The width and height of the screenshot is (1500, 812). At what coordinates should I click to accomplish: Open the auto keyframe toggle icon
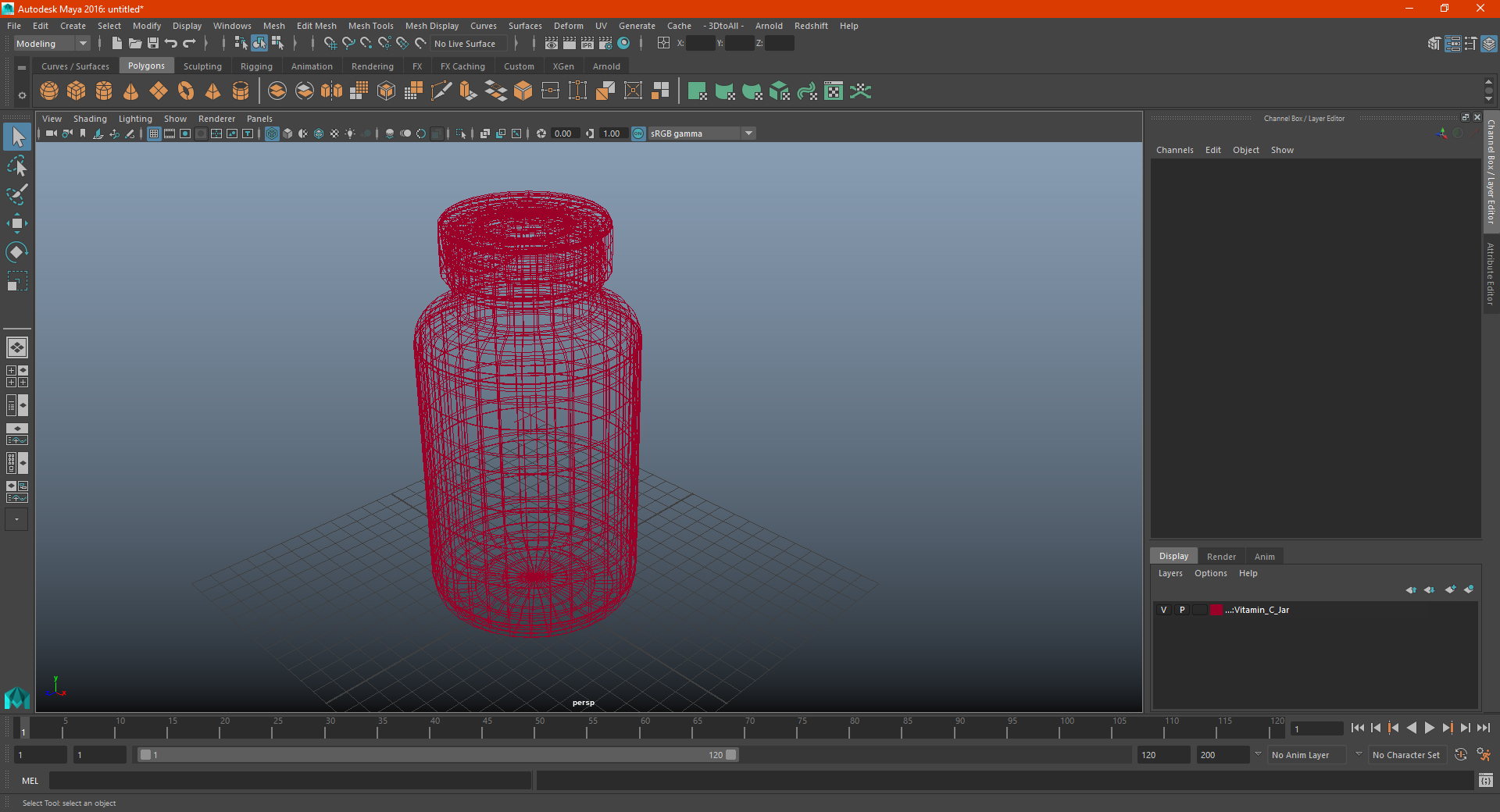coord(1460,754)
